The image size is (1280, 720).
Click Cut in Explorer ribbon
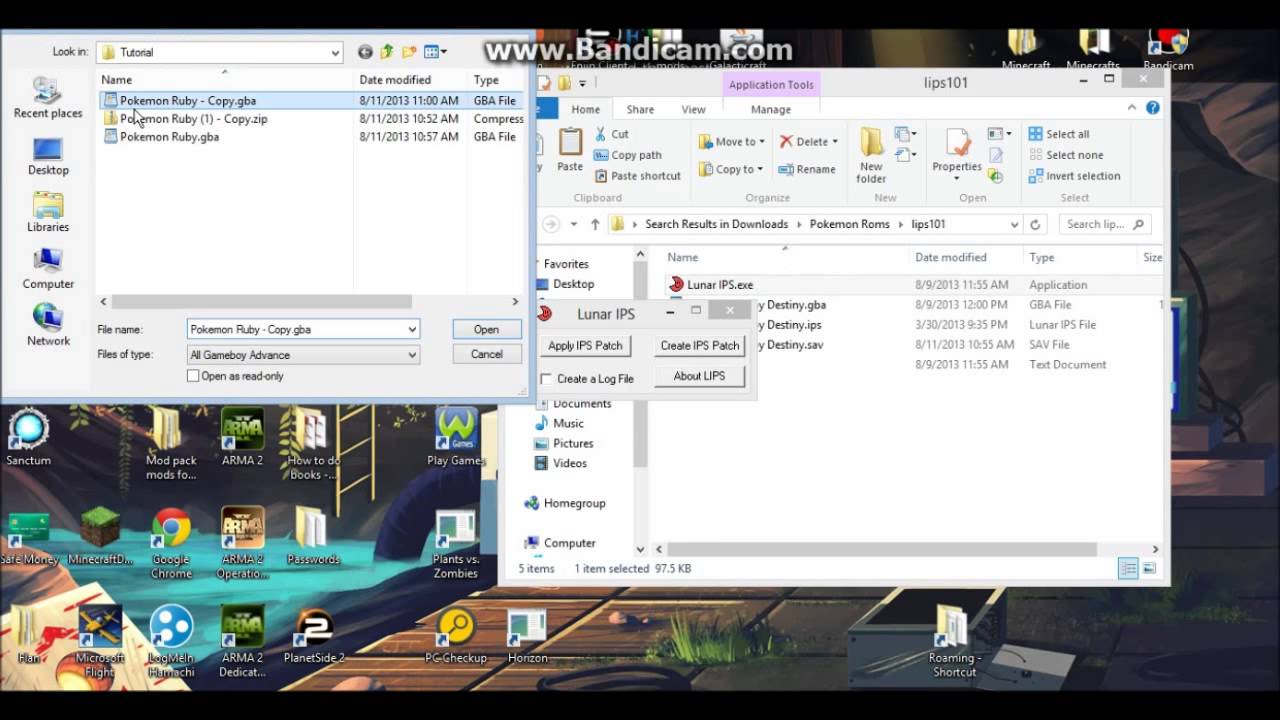[611, 134]
